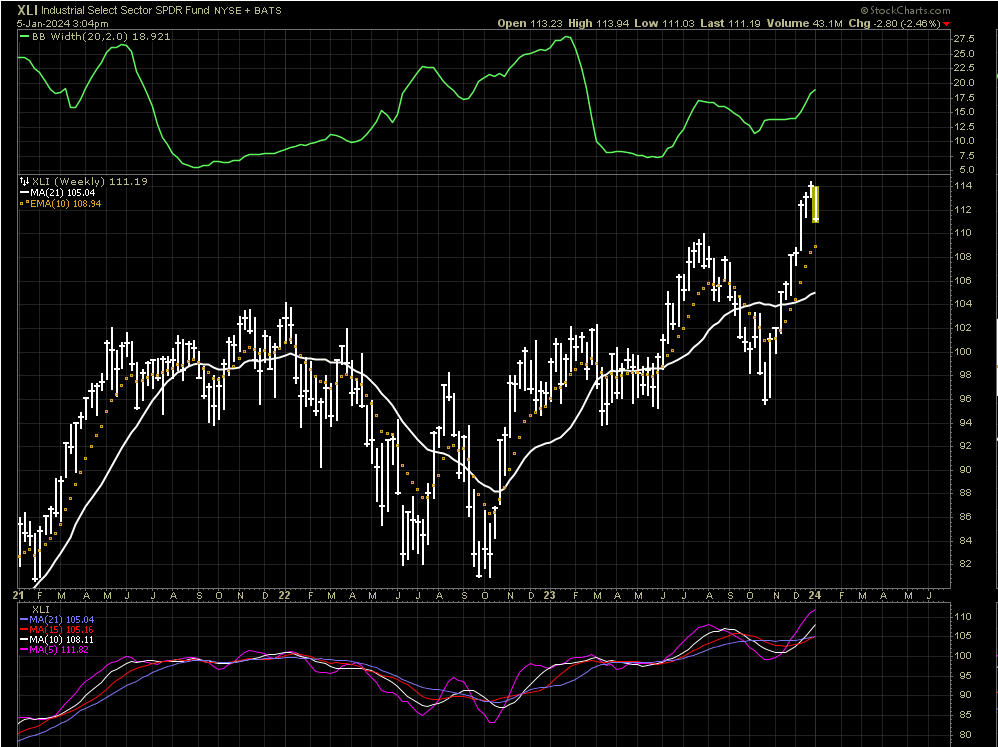Click the 82 price axis label
This screenshot has height=747, width=998.
pyautogui.click(x=965, y=564)
